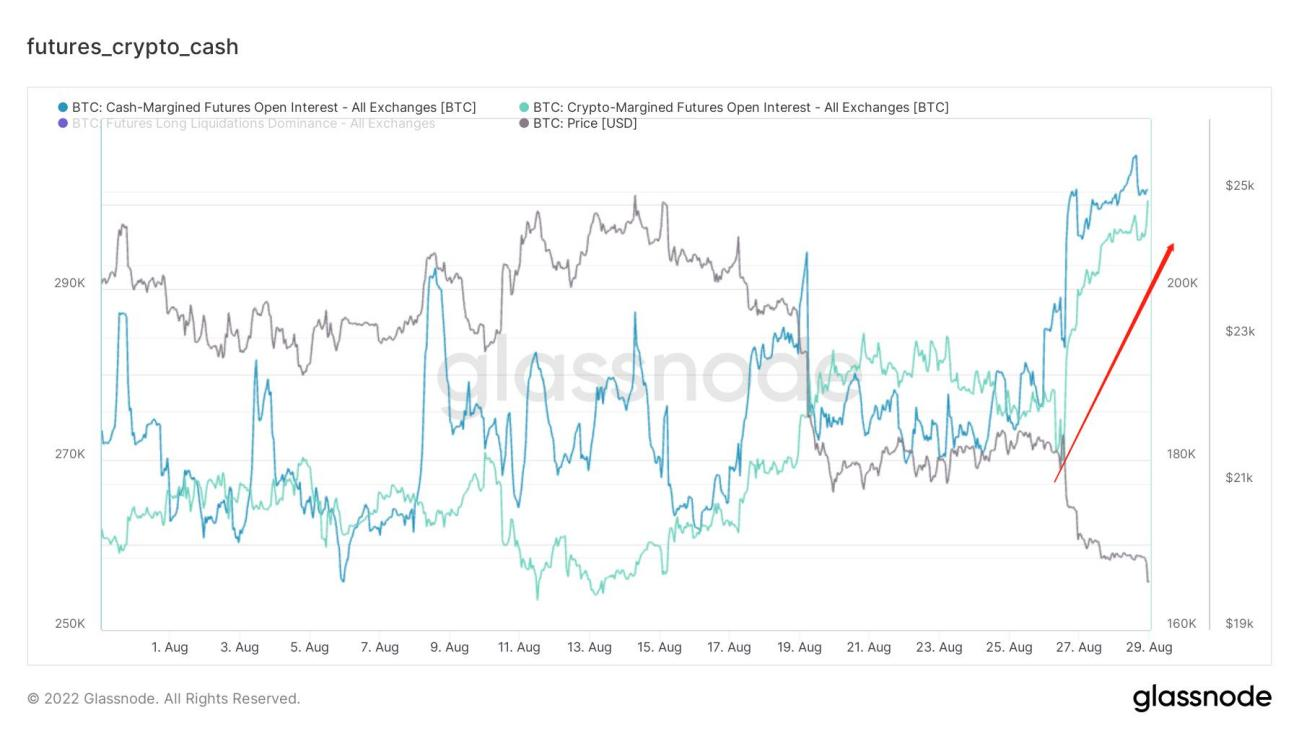Viewport: 1299px width, 731px height.
Task: Click the $25k price axis label
Action: [1239, 186]
